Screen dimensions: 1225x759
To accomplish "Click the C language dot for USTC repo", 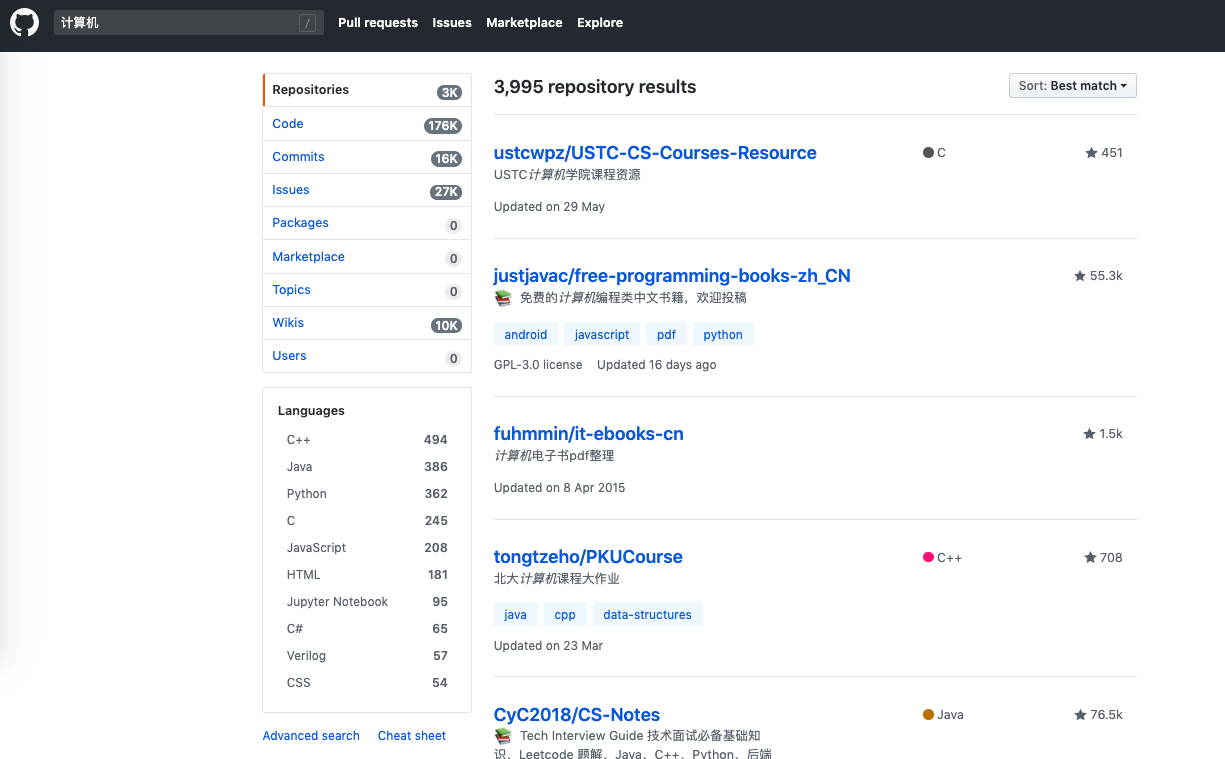I will coord(928,153).
